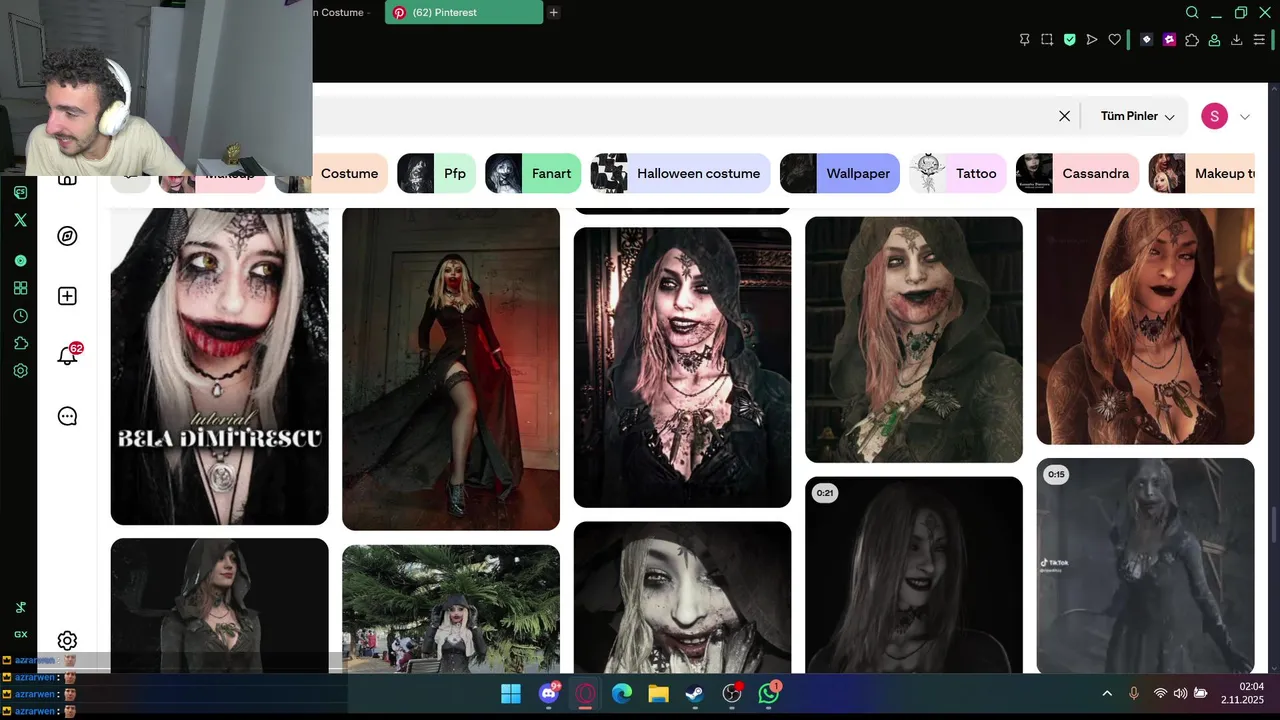
Task: Open the green ad-blocker shield icon
Action: click(1069, 40)
